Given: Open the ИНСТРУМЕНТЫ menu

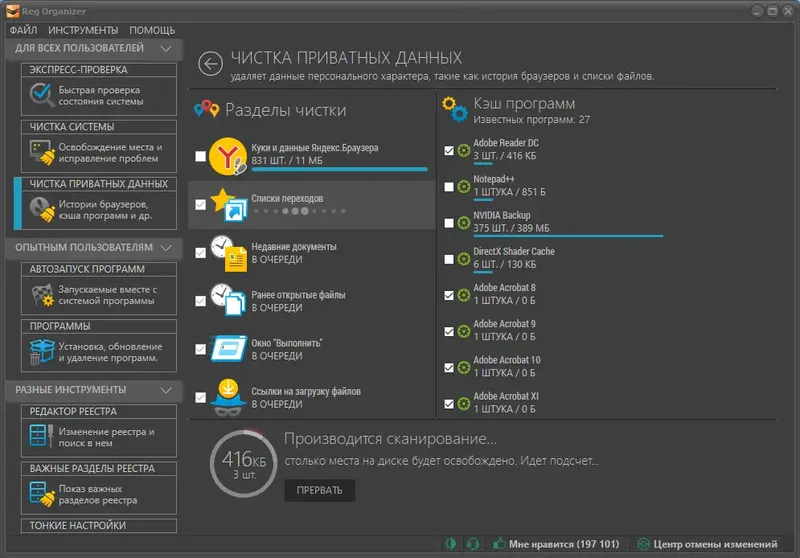Looking at the screenshot, I should [x=83, y=30].
